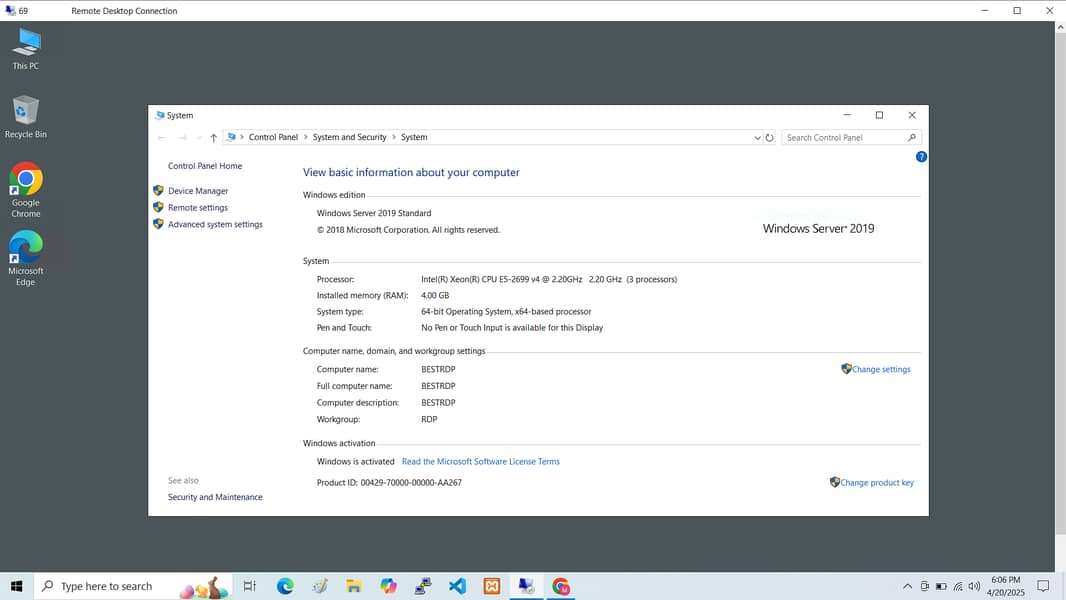The height and width of the screenshot is (600, 1066).
Task: Open the recent locations dropdown arrow
Action: [x=199, y=137]
